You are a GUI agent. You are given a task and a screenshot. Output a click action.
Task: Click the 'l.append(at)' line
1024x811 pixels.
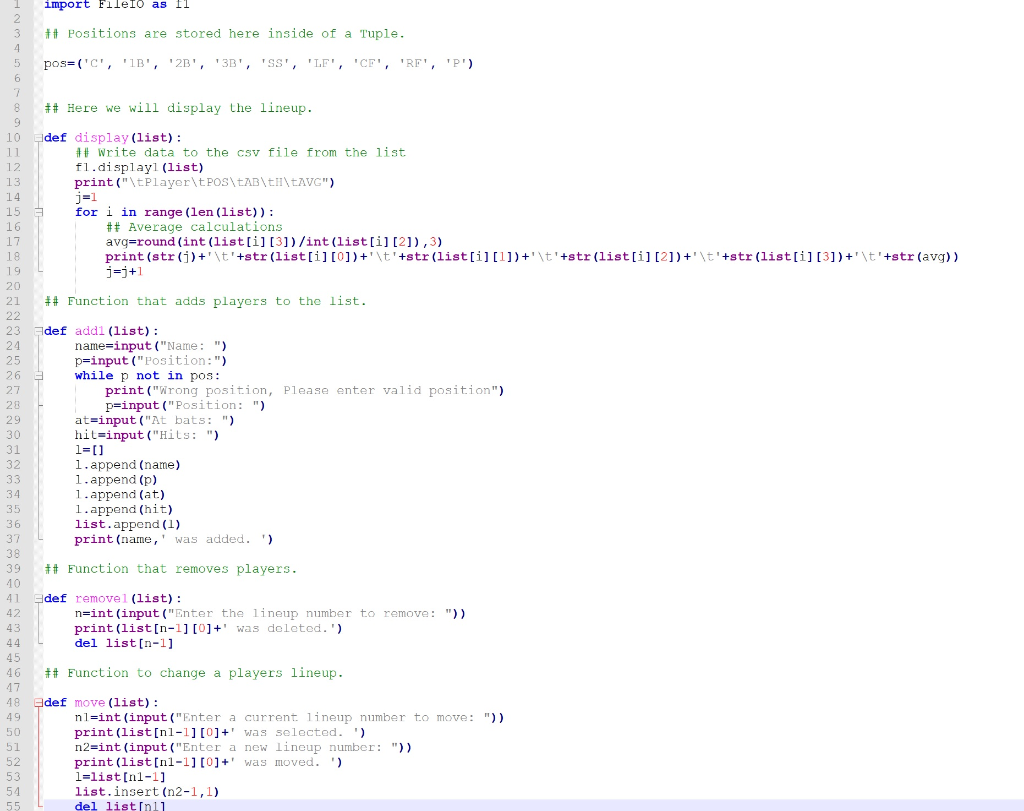(120, 495)
